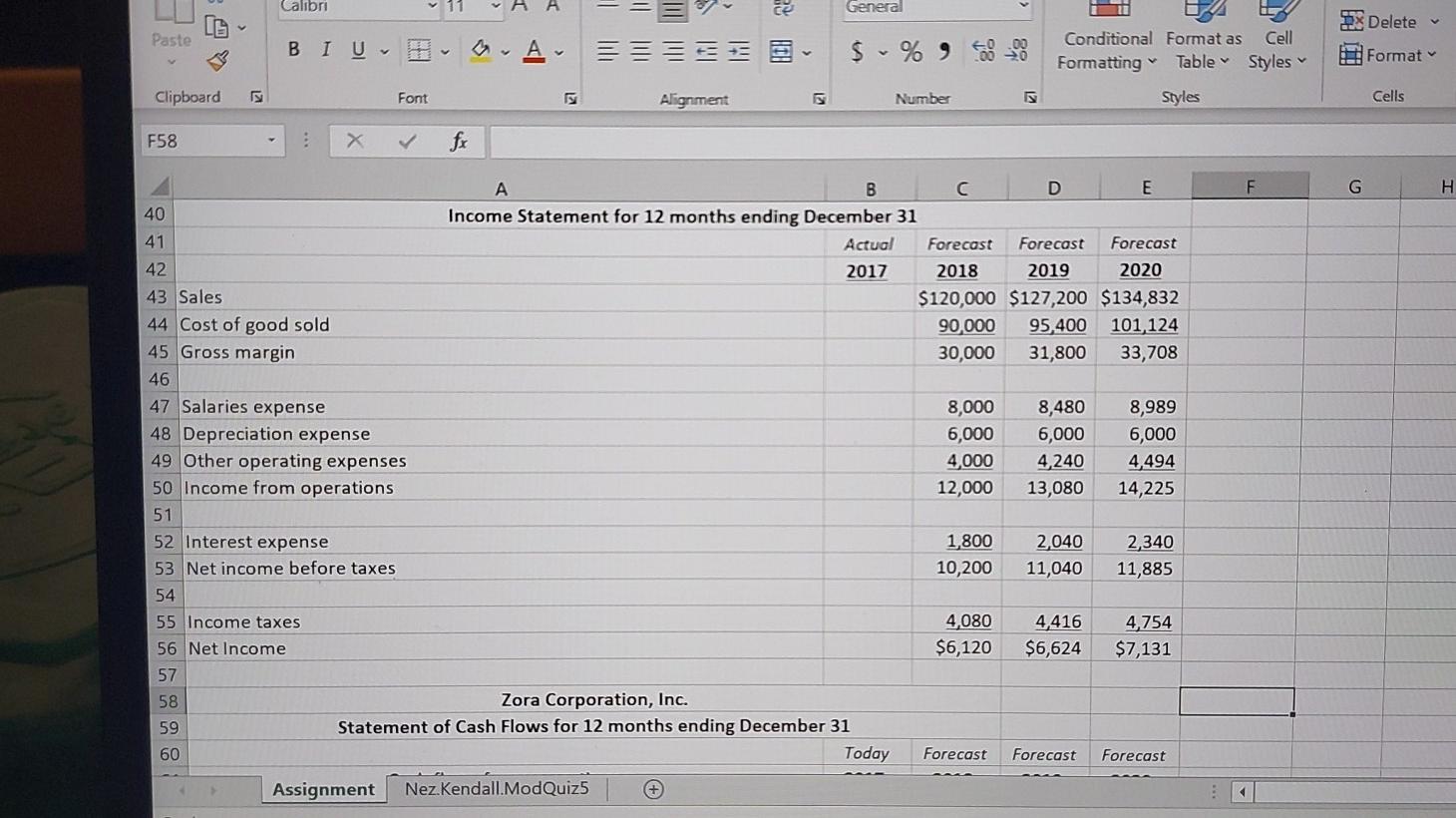Image resolution: width=1456 pixels, height=818 pixels.
Task: Apply Accounting Number Format with the $ icon
Action: point(856,49)
